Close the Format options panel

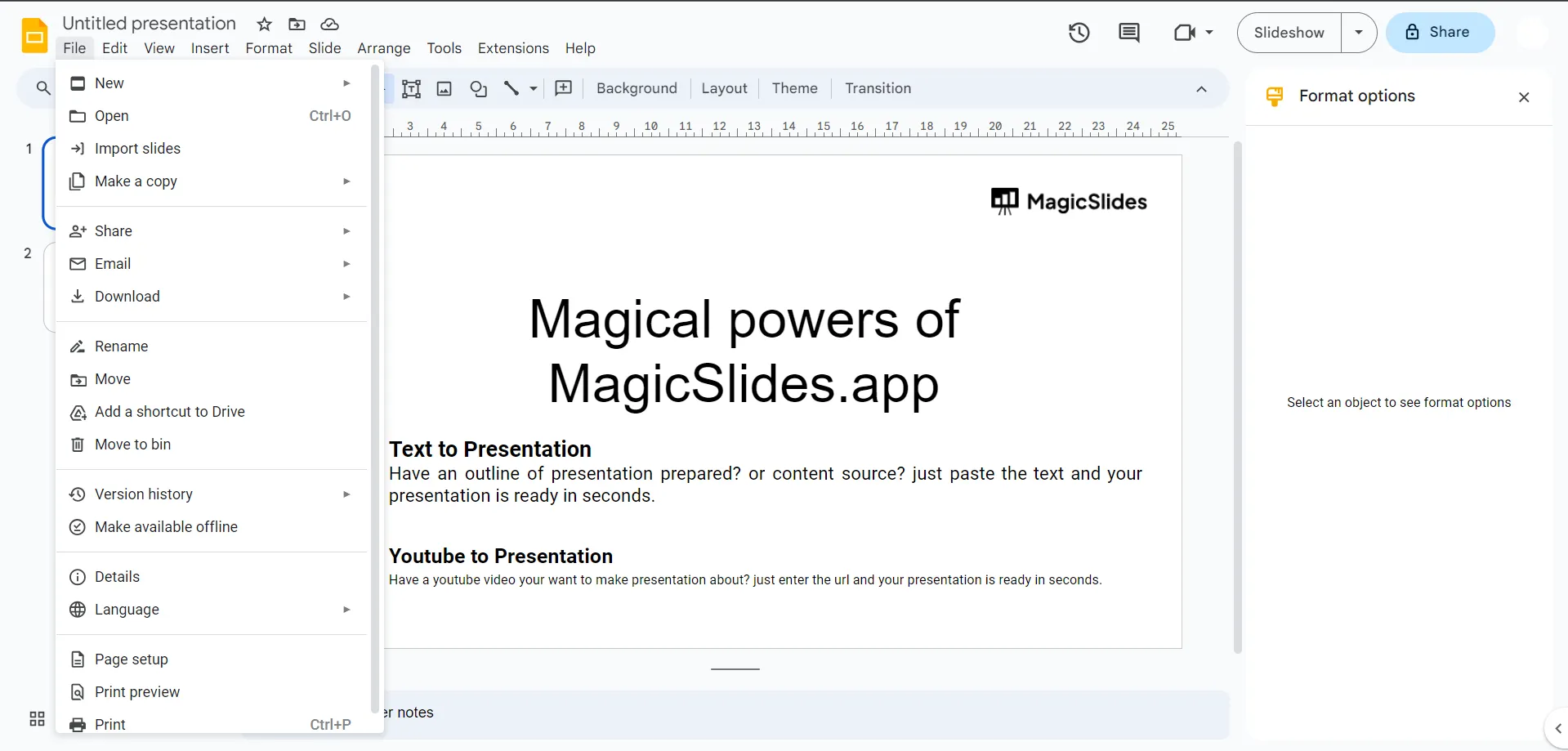1523,97
